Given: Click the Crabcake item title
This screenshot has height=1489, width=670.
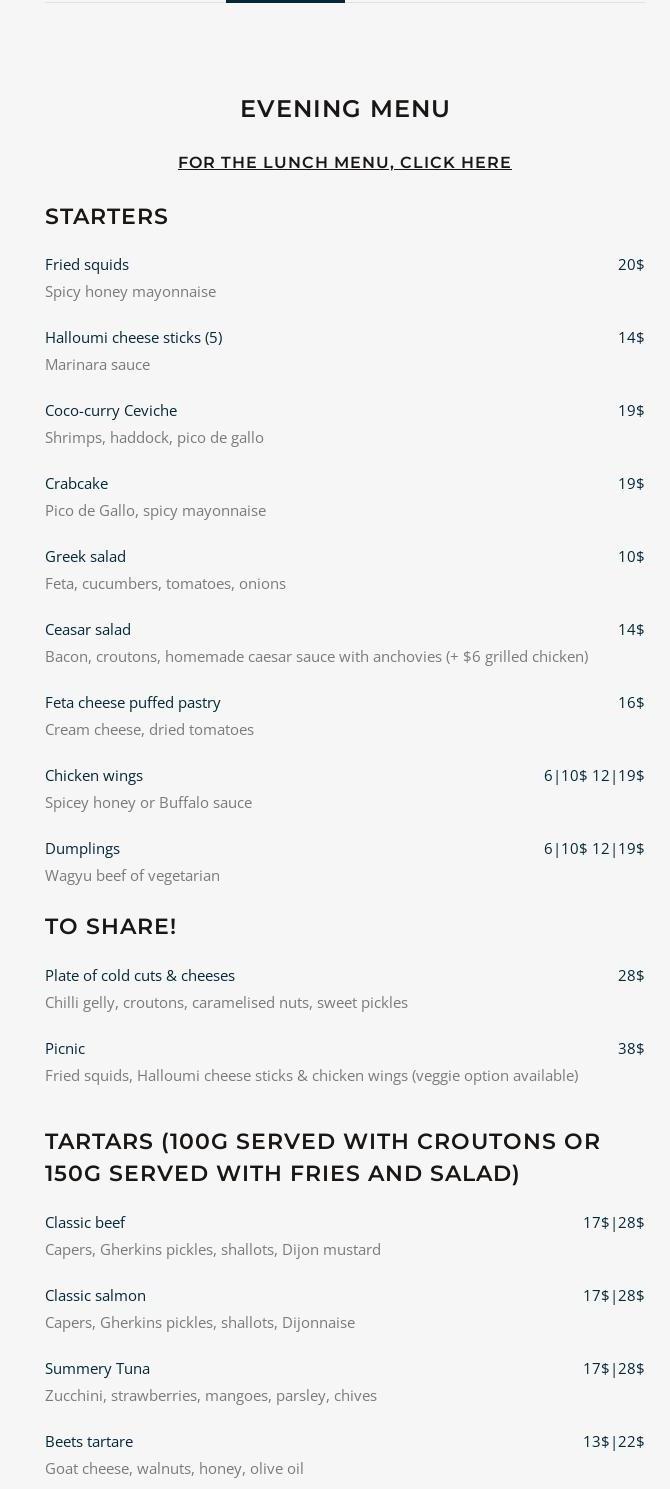Looking at the screenshot, I should (x=76, y=483).
